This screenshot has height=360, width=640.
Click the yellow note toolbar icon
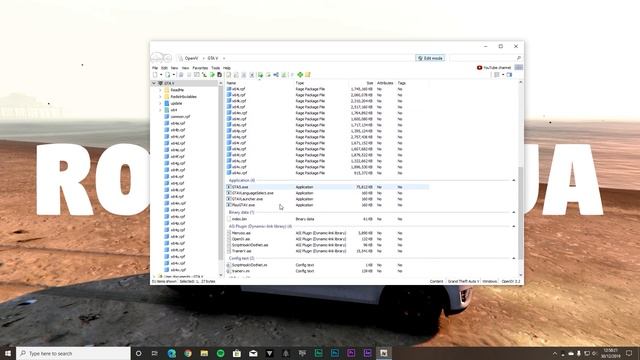308,75
